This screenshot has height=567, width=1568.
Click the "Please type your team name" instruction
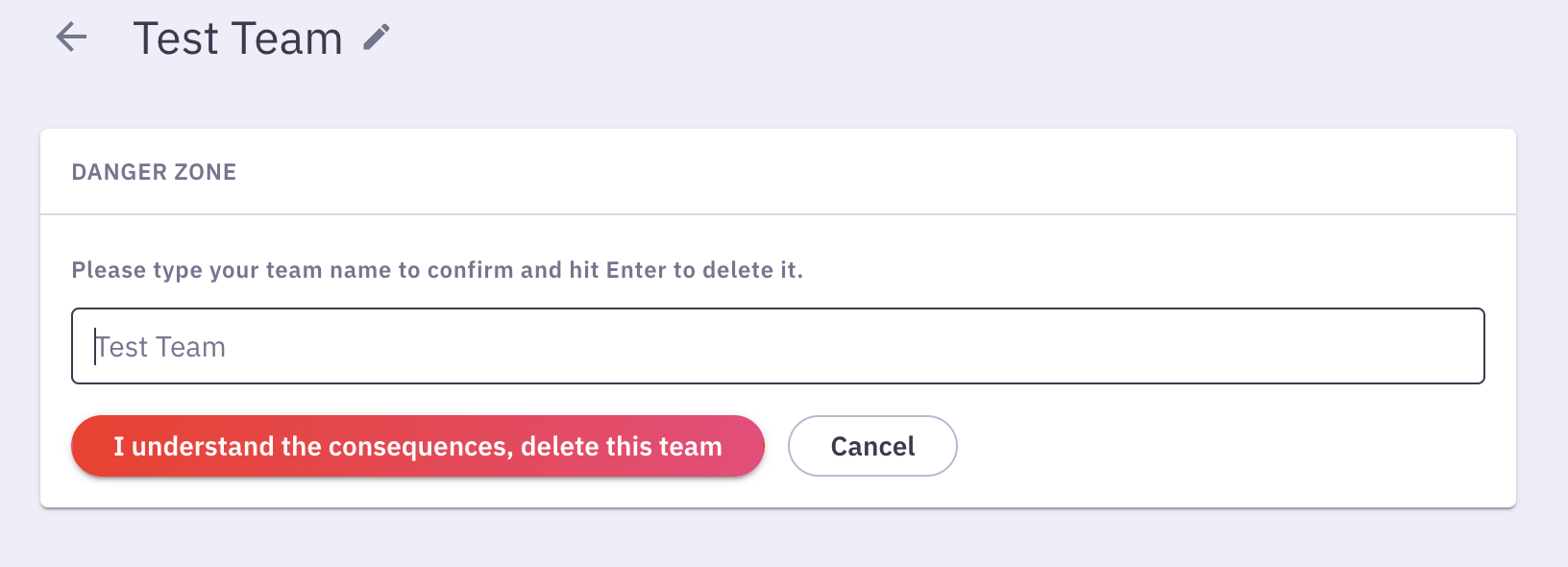pos(437,270)
